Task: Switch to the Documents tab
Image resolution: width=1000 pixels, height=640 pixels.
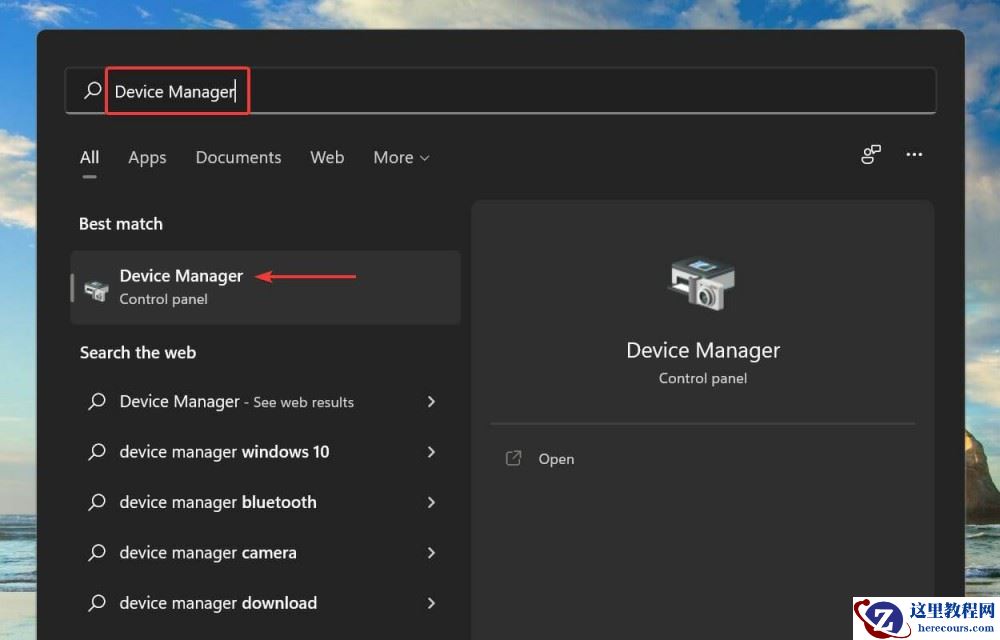Action: [x=238, y=157]
